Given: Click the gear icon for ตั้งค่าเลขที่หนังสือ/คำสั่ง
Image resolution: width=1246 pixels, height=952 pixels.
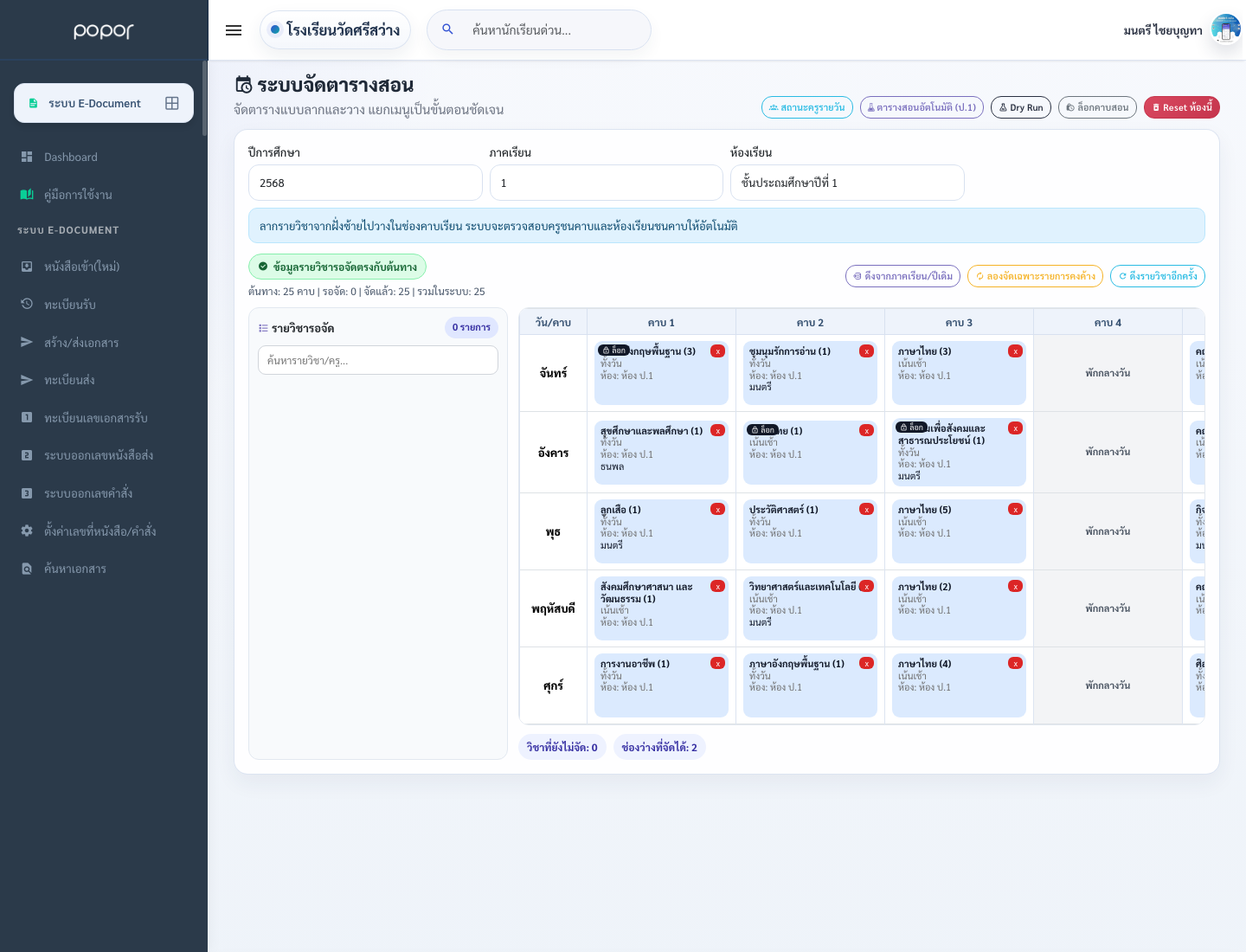Looking at the screenshot, I should click(x=27, y=531).
